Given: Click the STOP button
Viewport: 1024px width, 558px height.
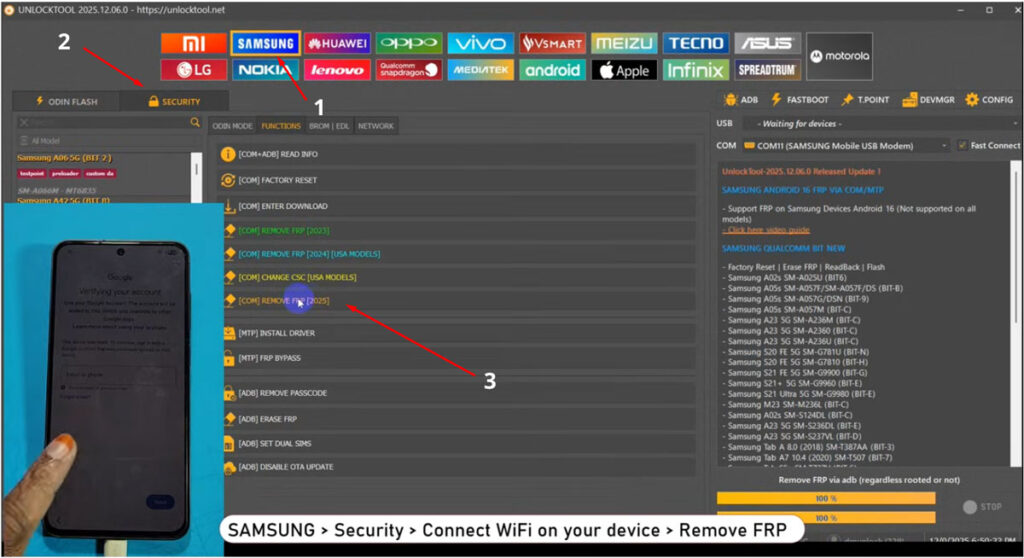Looking at the screenshot, I should click(x=982, y=507).
